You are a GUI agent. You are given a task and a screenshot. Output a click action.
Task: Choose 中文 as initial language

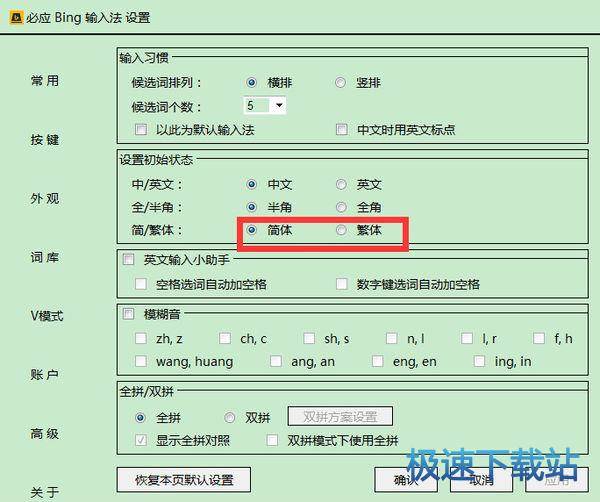pyautogui.click(x=251, y=185)
